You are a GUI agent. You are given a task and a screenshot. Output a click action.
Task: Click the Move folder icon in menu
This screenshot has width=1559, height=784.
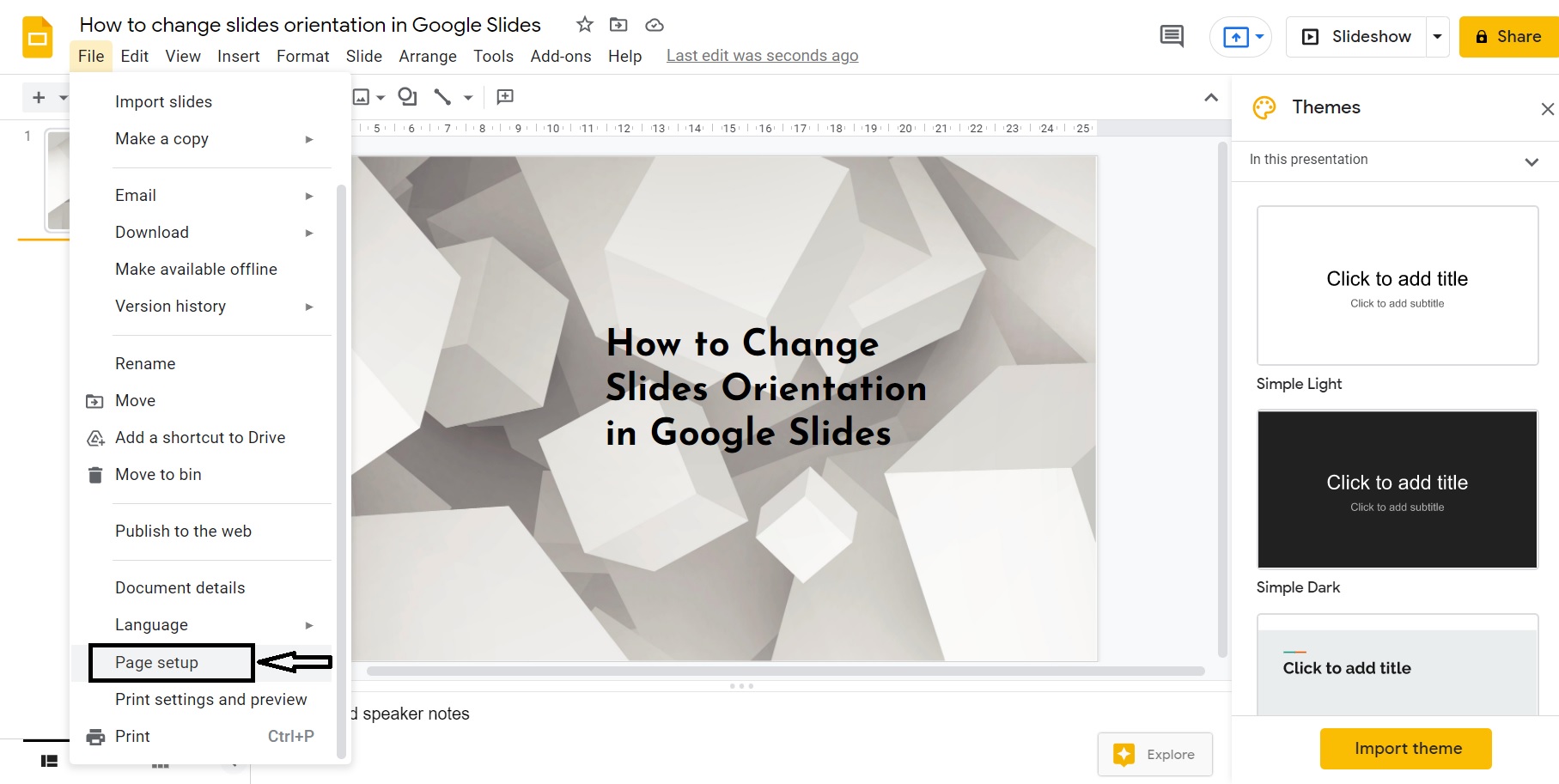(x=94, y=401)
